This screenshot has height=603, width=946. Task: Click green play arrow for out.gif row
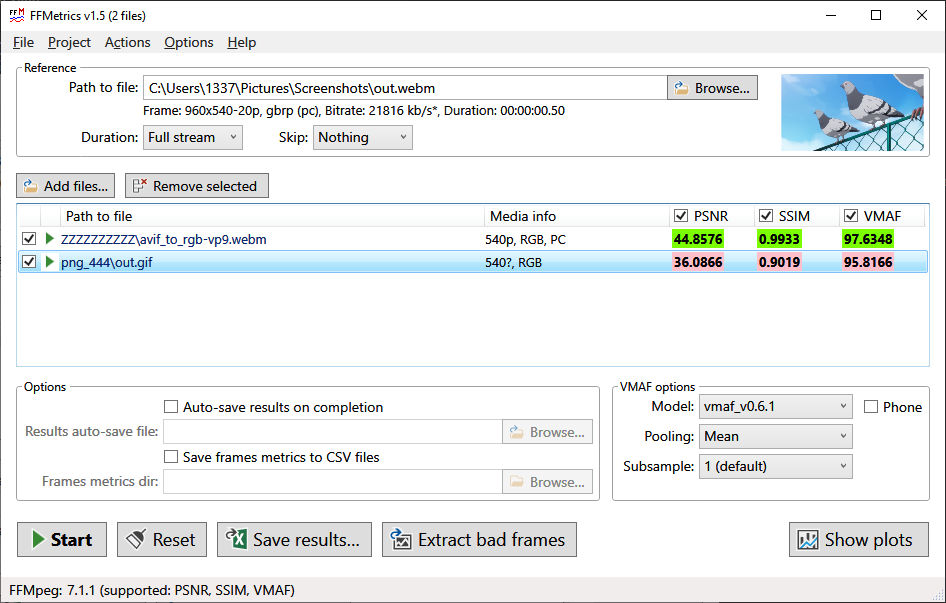click(x=50, y=262)
